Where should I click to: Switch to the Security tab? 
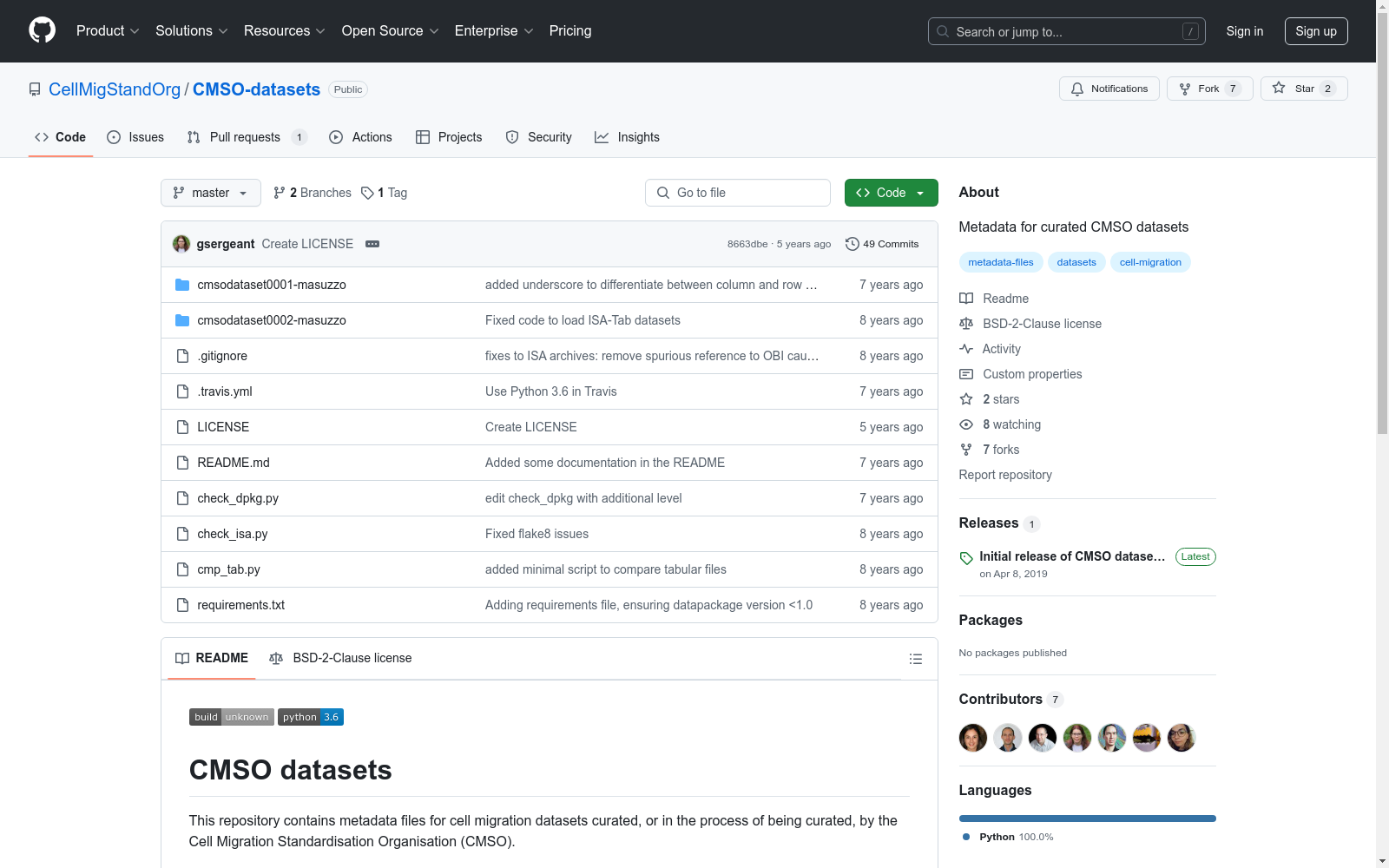(538, 137)
